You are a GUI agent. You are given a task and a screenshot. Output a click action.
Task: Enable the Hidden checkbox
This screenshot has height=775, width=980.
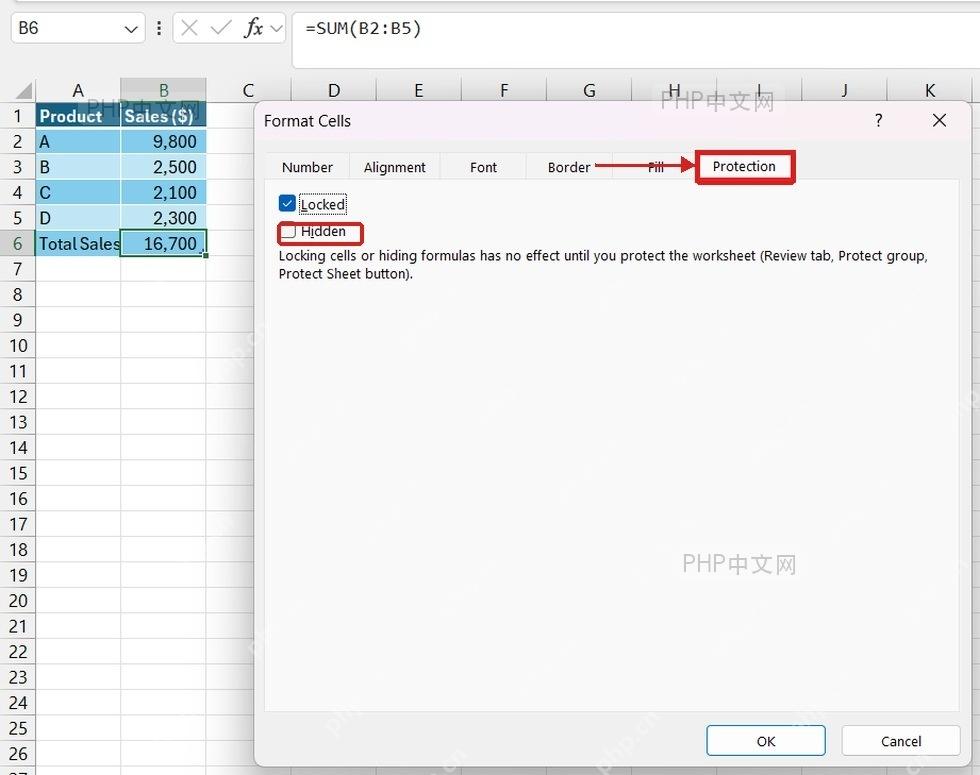point(288,231)
